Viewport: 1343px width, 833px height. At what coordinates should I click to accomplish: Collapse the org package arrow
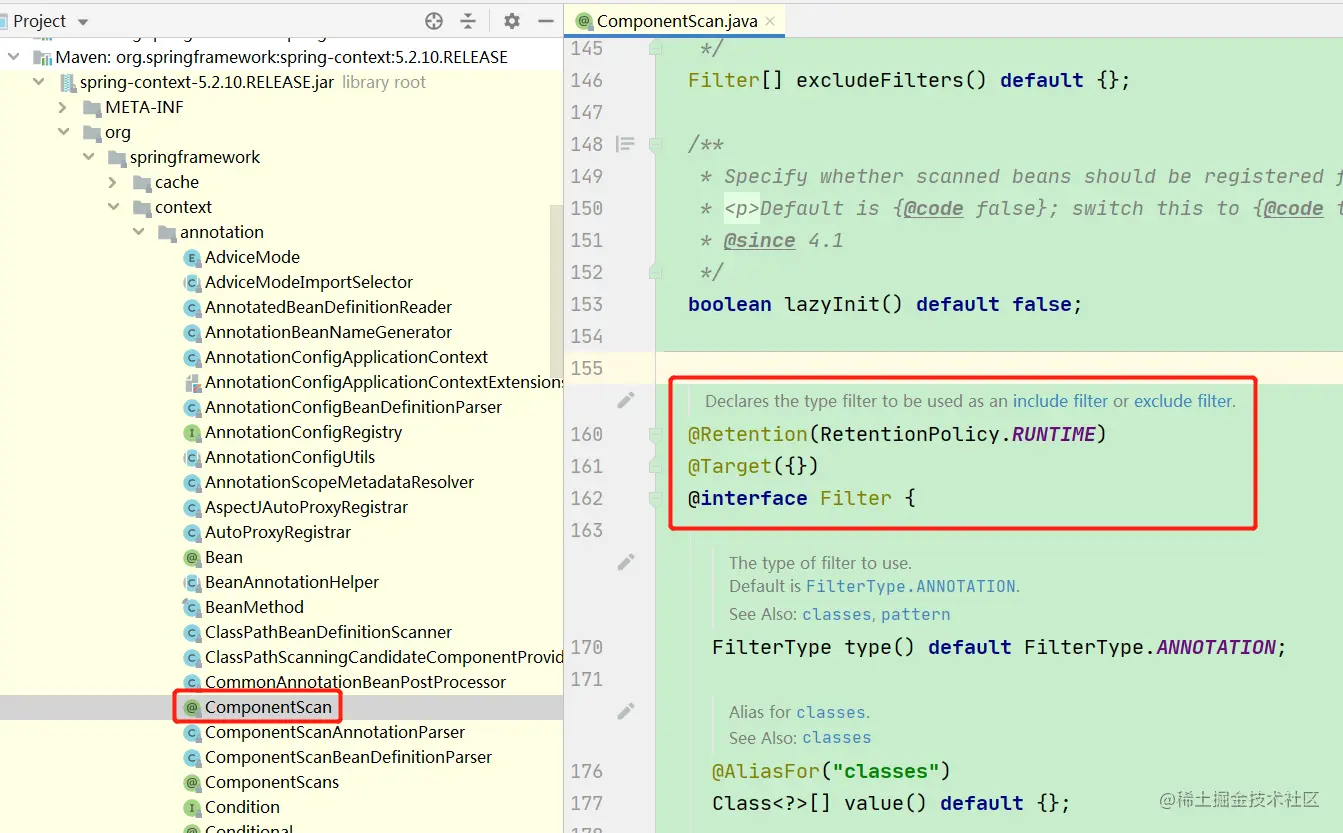tap(64, 132)
